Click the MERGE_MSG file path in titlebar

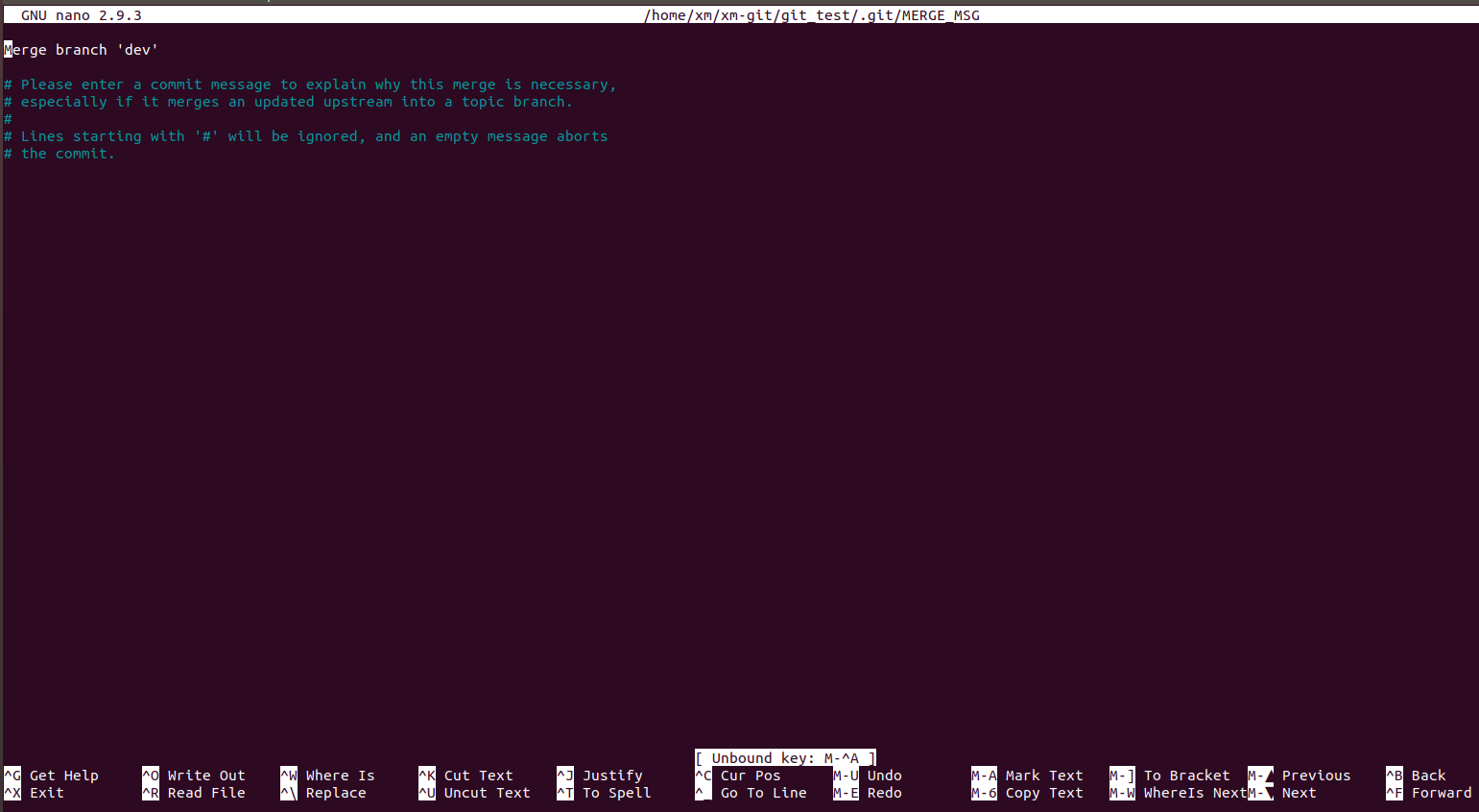[x=811, y=14]
